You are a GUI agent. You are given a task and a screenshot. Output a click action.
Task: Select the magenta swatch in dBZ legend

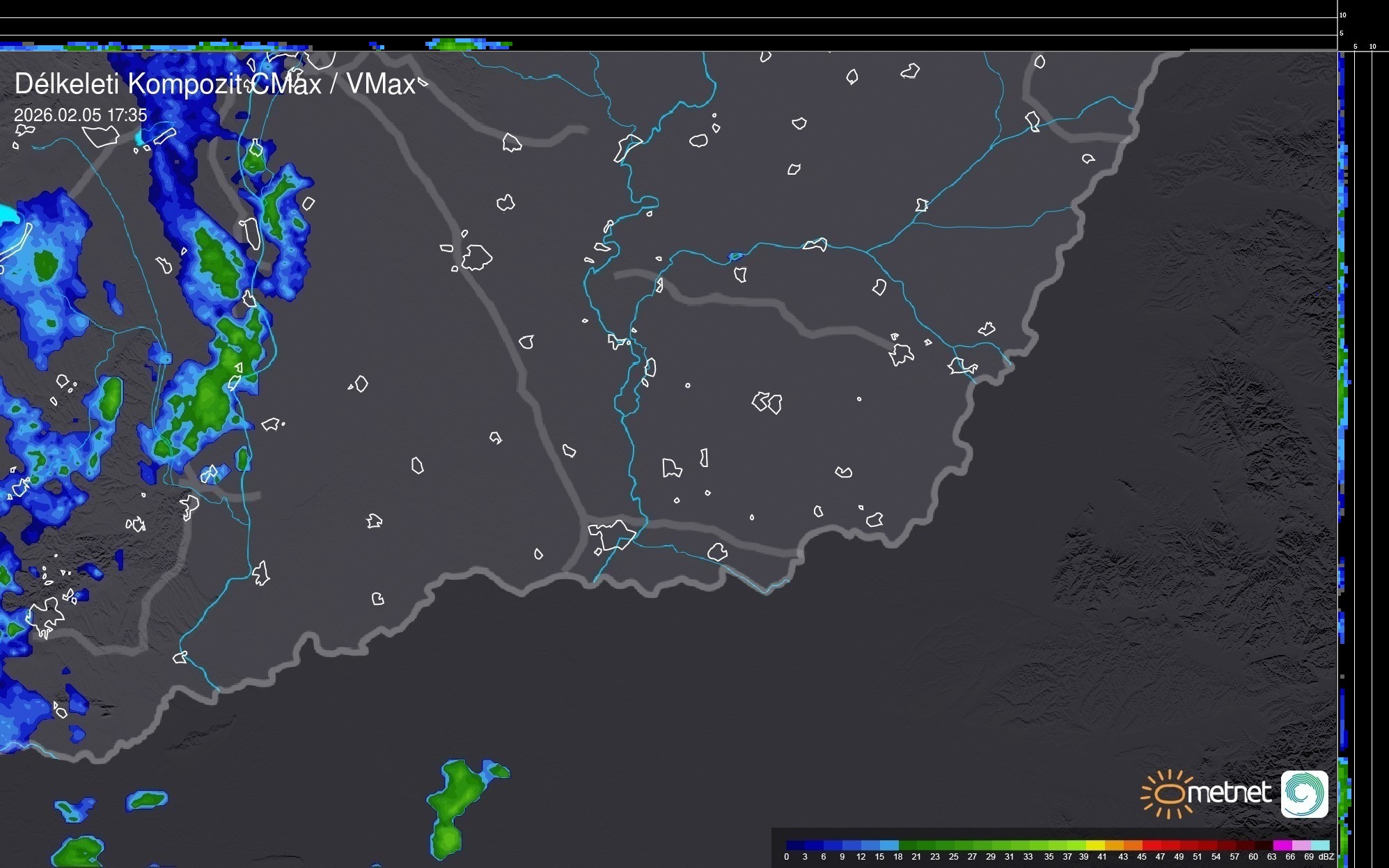pos(1282,845)
